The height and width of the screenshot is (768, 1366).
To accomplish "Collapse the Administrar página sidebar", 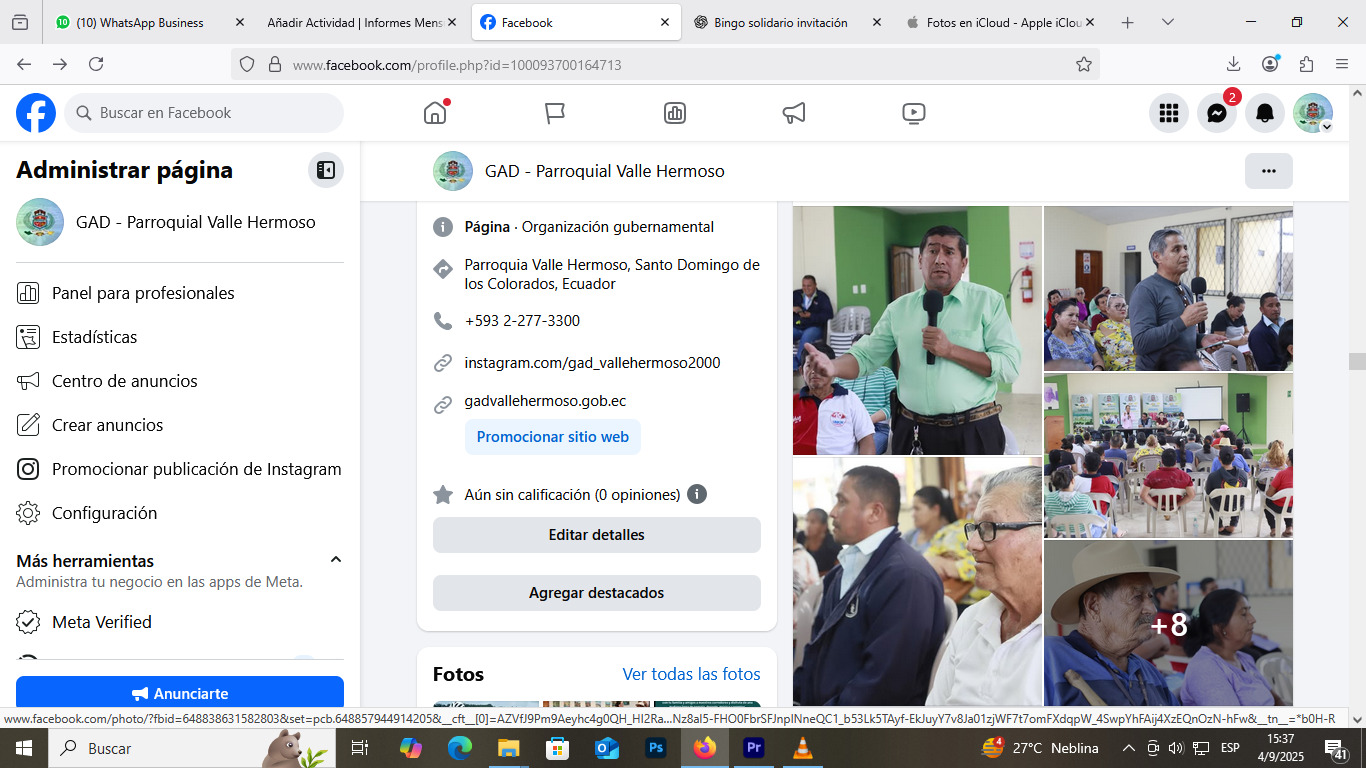I will 325,170.
